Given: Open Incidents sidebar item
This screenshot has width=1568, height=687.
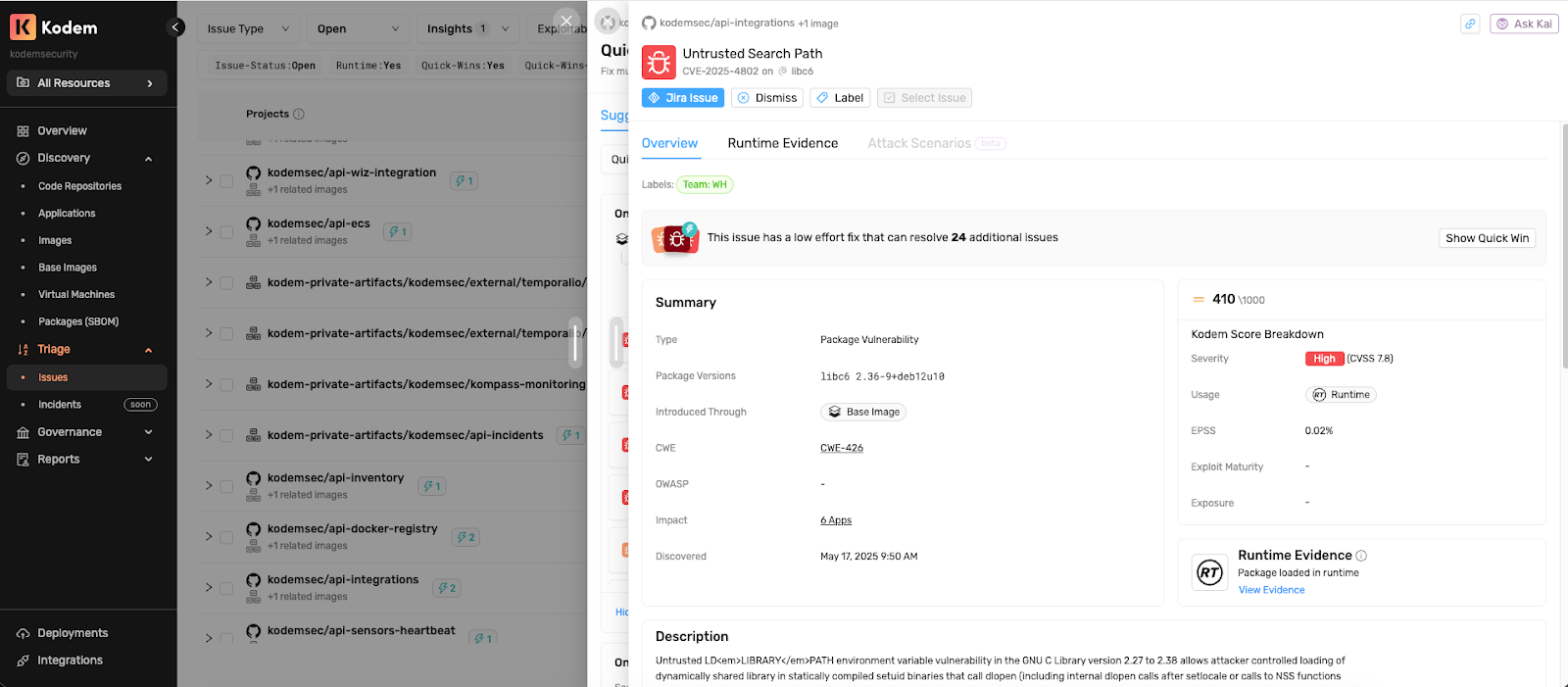Looking at the screenshot, I should pyautogui.click(x=60, y=405).
